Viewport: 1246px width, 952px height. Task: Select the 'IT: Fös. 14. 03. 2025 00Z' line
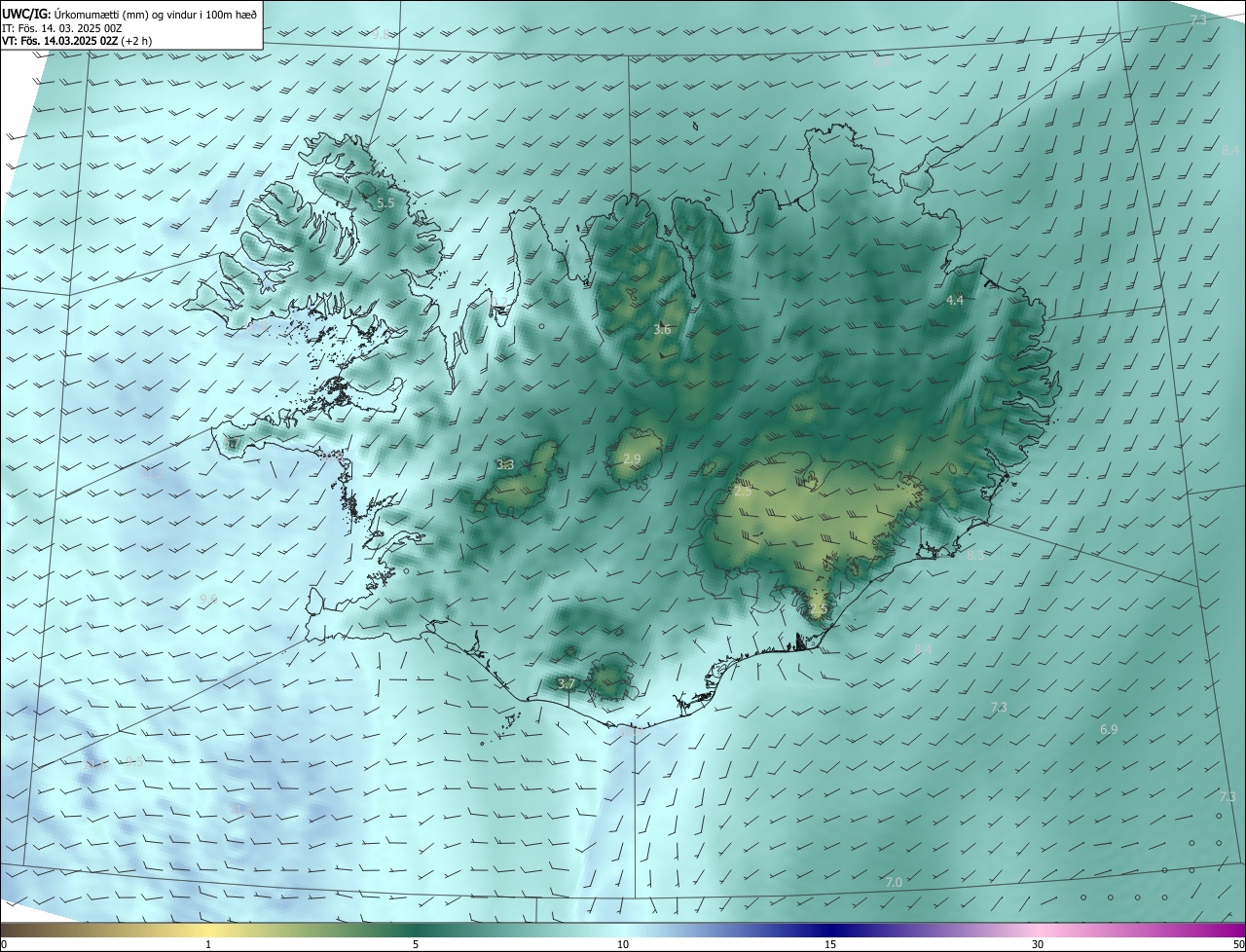[61, 27]
